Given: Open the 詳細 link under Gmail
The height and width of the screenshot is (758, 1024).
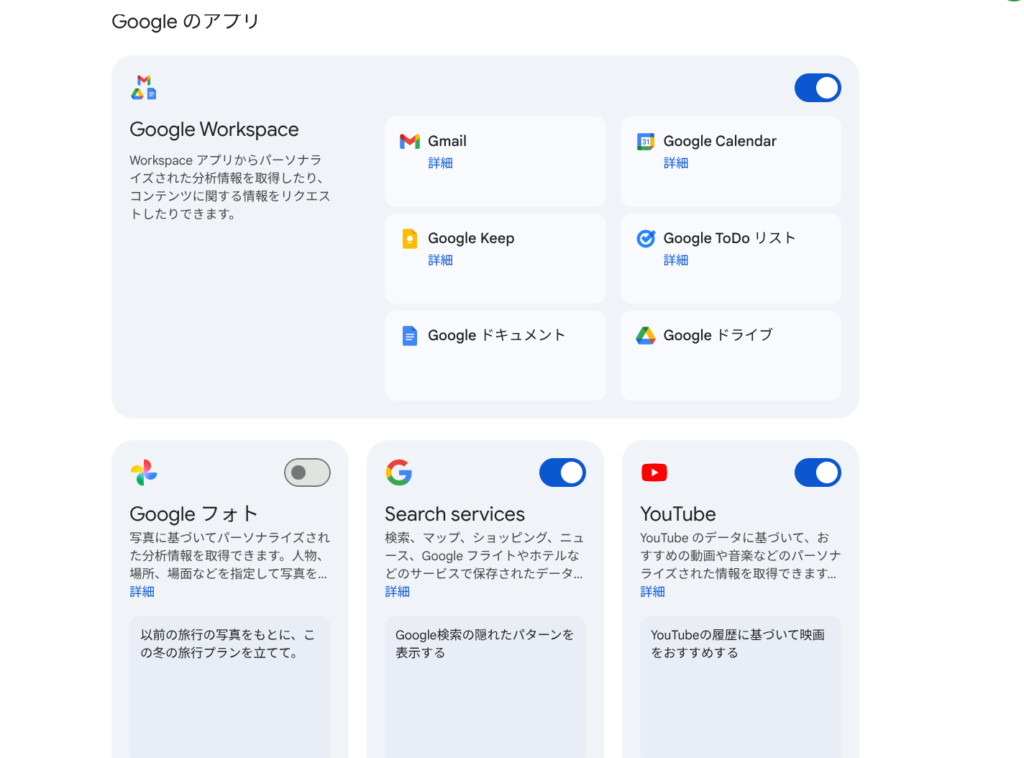Looking at the screenshot, I should [x=440, y=163].
